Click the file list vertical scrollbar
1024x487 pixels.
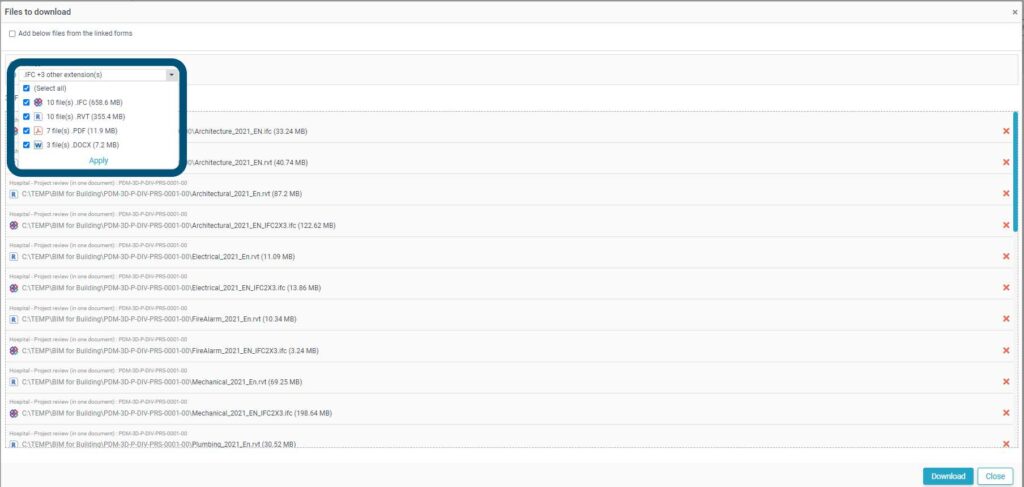pos(1016,172)
